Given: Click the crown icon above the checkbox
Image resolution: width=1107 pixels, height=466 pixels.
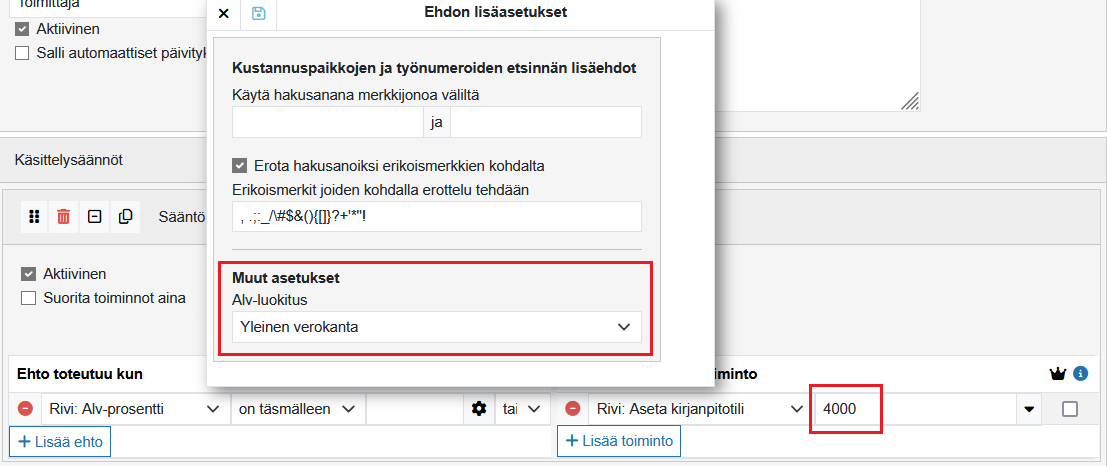Looking at the screenshot, I should pyautogui.click(x=1058, y=373).
